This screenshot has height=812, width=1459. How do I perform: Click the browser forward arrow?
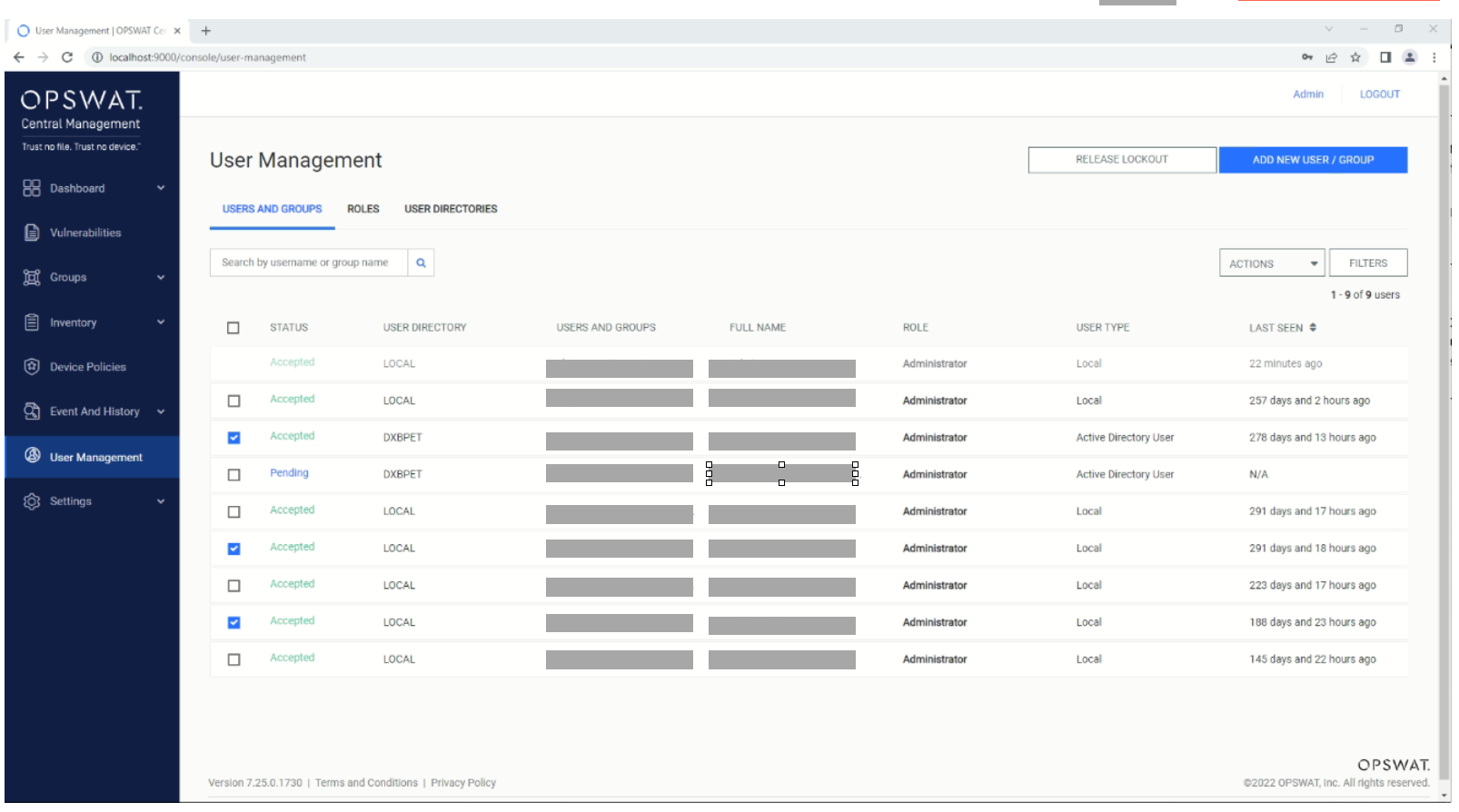click(x=43, y=57)
